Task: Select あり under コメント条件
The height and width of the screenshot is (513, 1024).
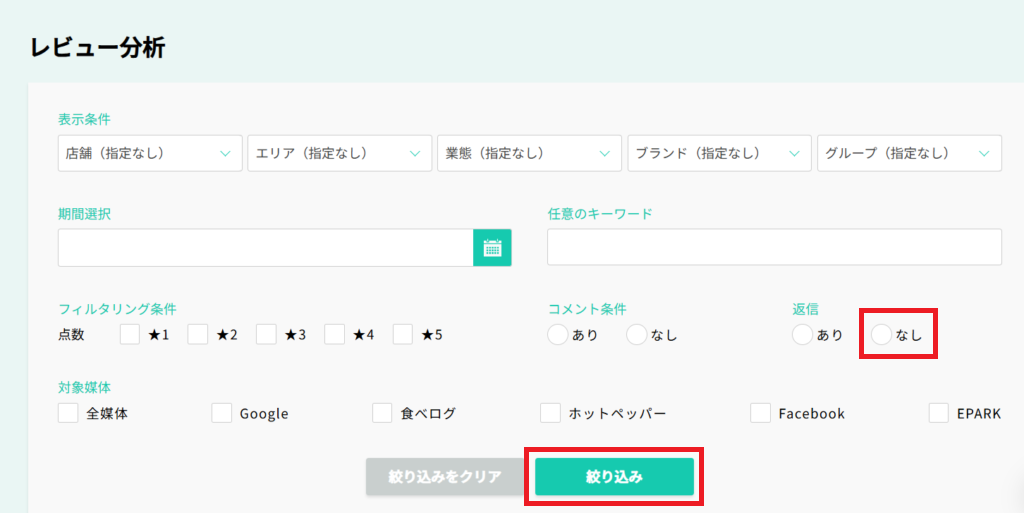Action: pyautogui.click(x=558, y=335)
